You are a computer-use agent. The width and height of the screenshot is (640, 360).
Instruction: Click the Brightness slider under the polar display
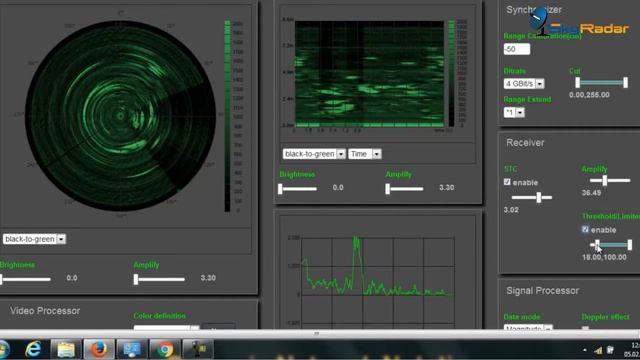[25, 279]
